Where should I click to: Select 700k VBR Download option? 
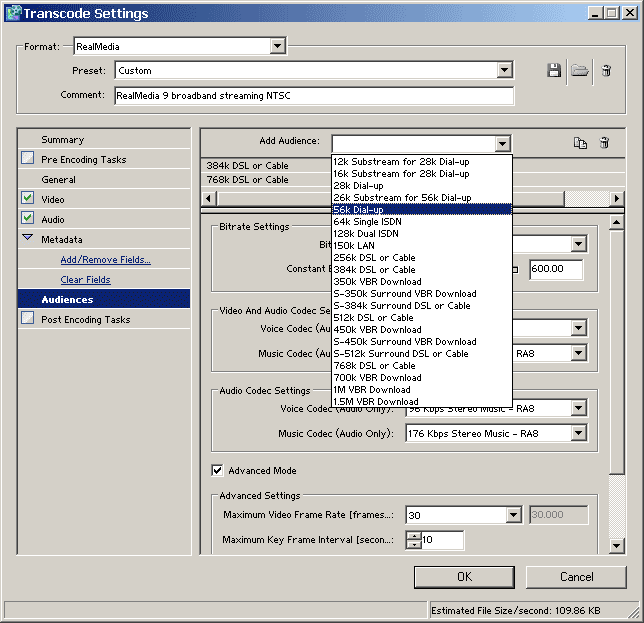[x=422, y=377]
